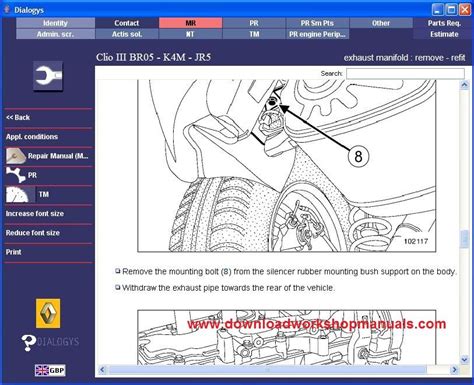Click the Dialogys title bar app icon
The height and width of the screenshot is (385, 474).
pyautogui.click(x=7, y=10)
